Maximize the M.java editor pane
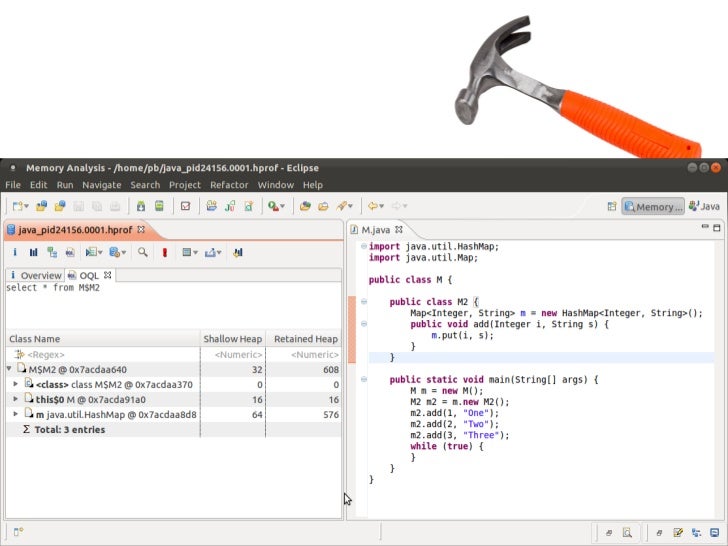The height and width of the screenshot is (546, 728). tap(716, 230)
